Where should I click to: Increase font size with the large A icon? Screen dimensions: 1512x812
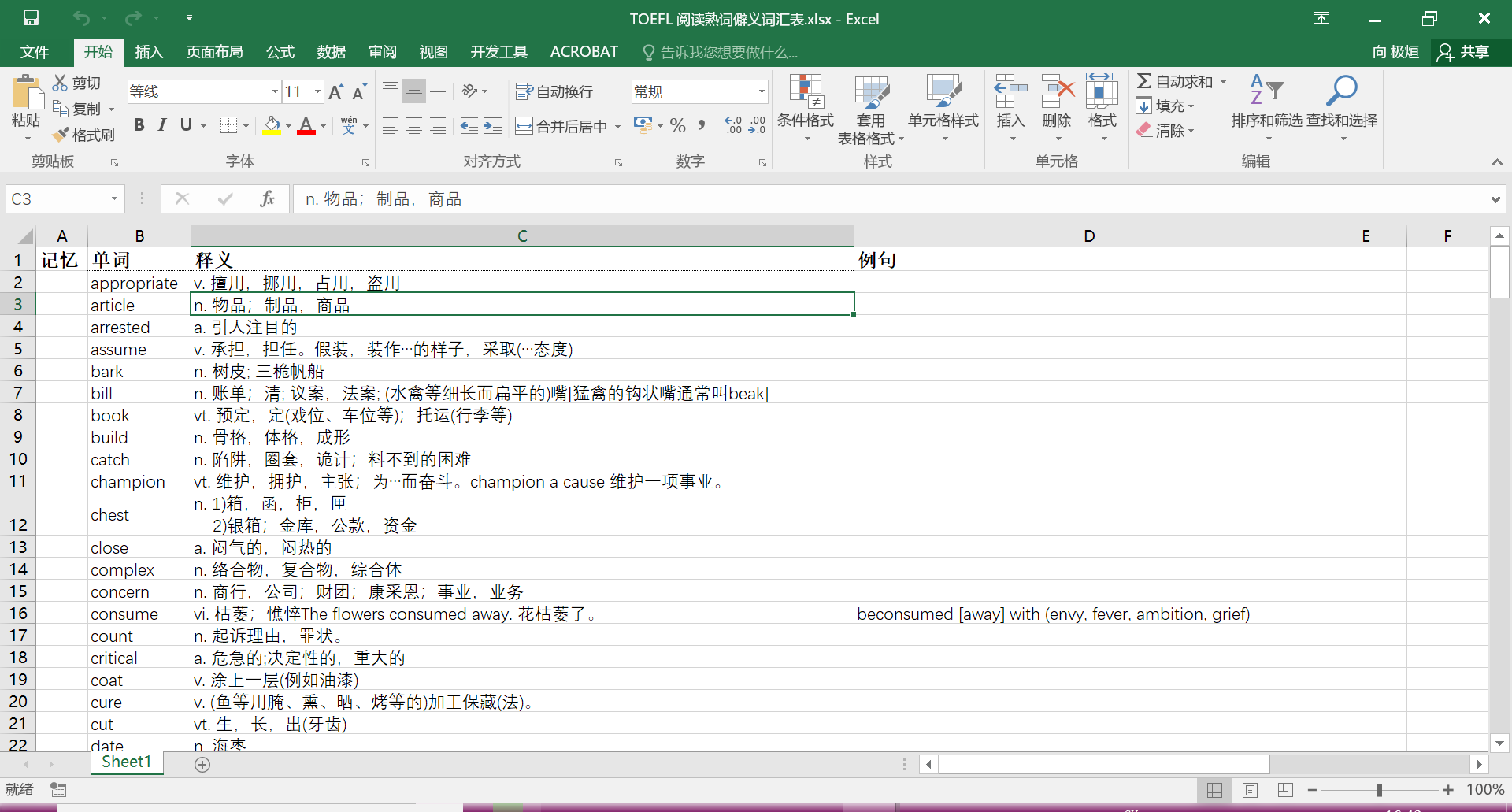click(336, 92)
